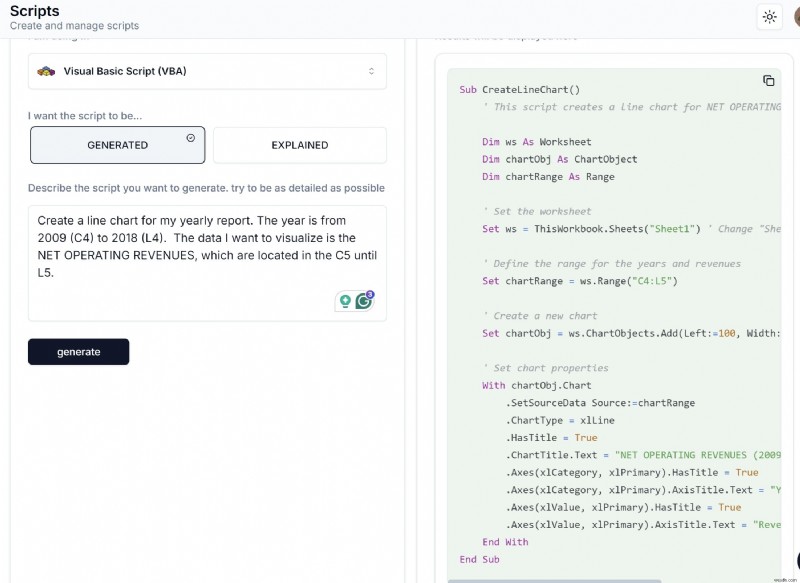Screen dimensions: 800x583
Task: Click the dropdown chevron arrows for language
Action: 371,71
